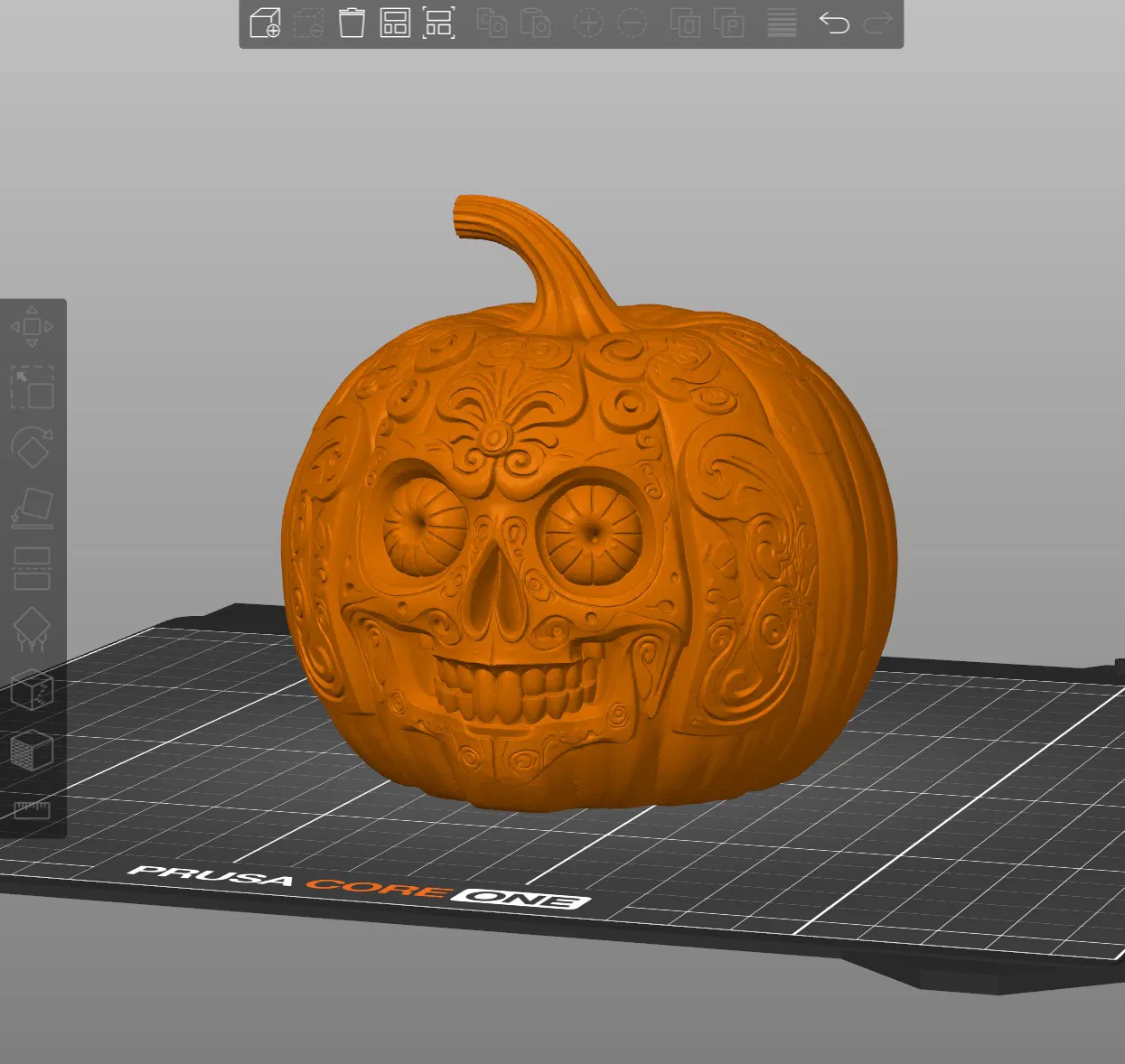This screenshot has height=1064, width=1125.
Task: Undo the last action
Action: (x=834, y=23)
